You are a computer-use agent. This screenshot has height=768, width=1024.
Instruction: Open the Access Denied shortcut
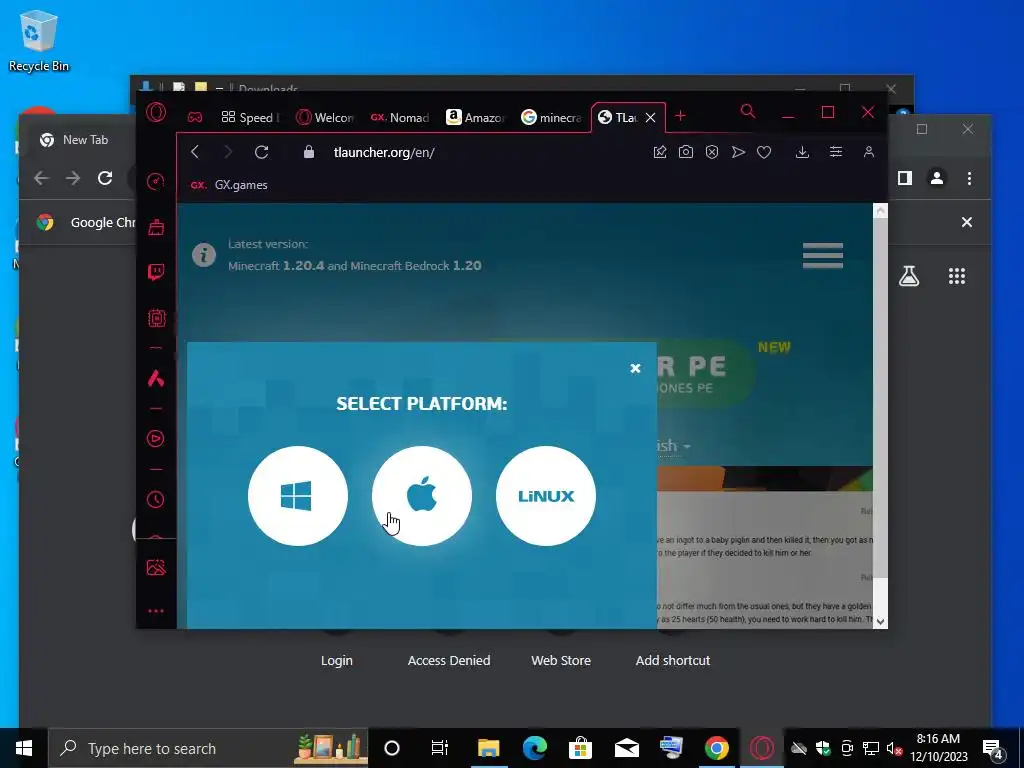449,660
